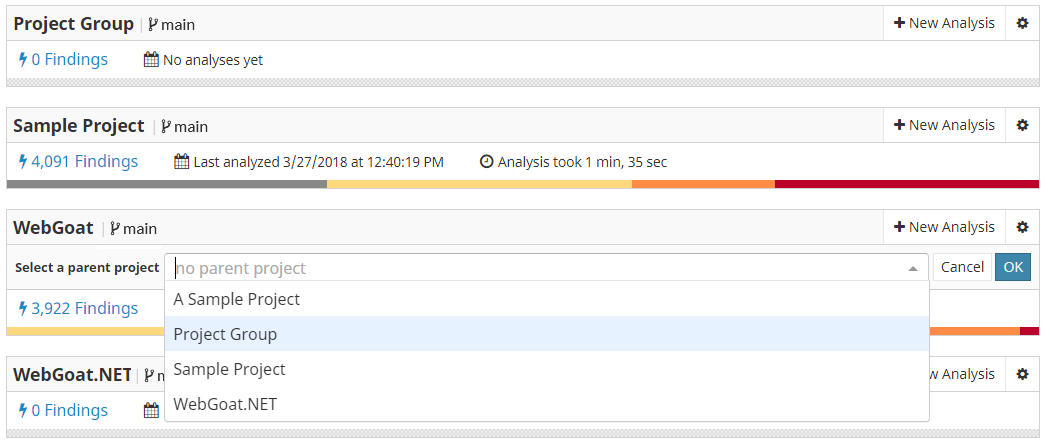The image size is (1050, 447).
Task: Start New Analysis for Project Group
Action: point(944,23)
